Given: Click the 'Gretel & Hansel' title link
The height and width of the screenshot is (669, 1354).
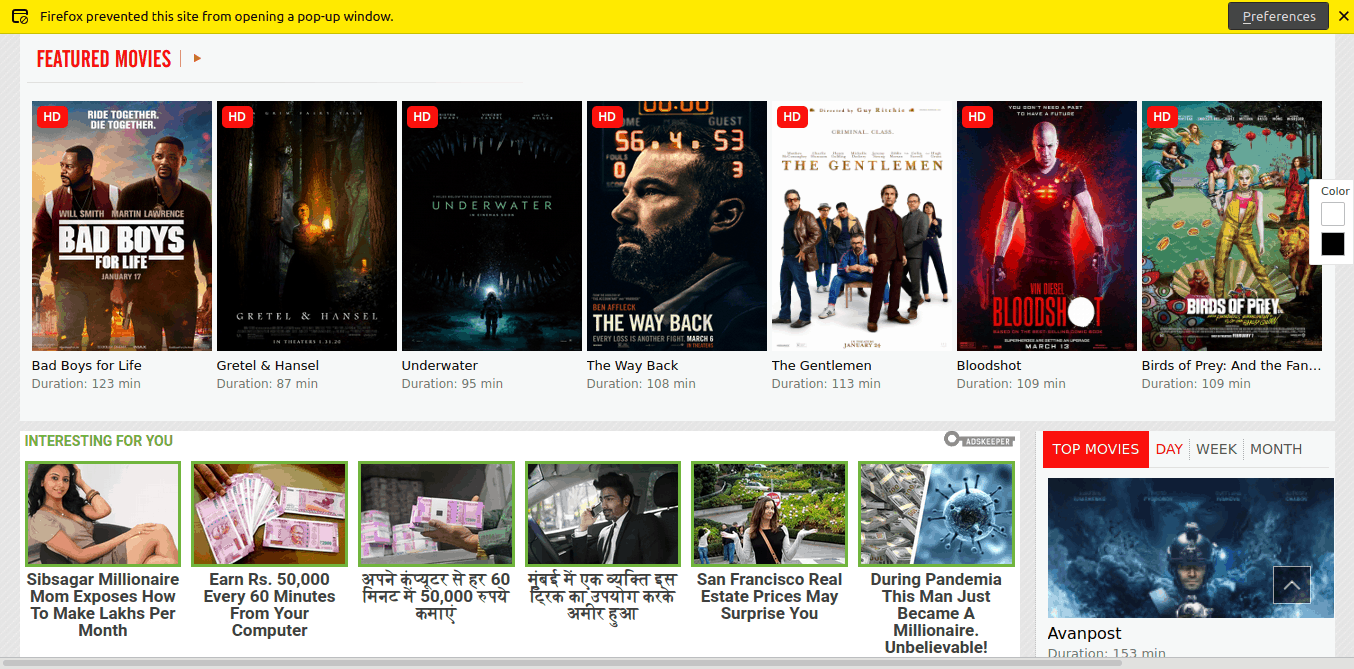Looking at the screenshot, I should [x=268, y=366].
